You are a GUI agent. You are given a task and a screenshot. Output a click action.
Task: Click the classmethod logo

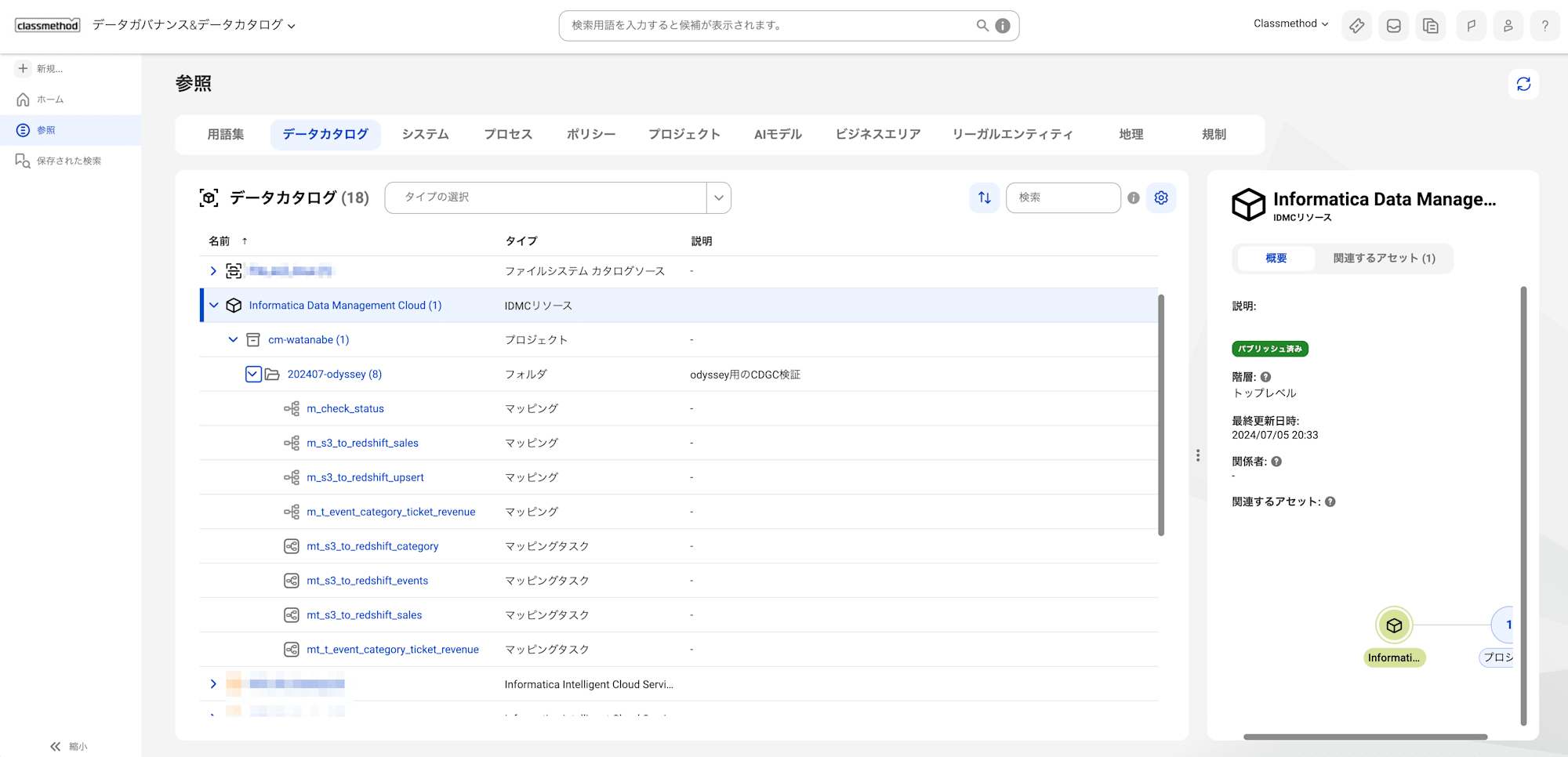48,25
